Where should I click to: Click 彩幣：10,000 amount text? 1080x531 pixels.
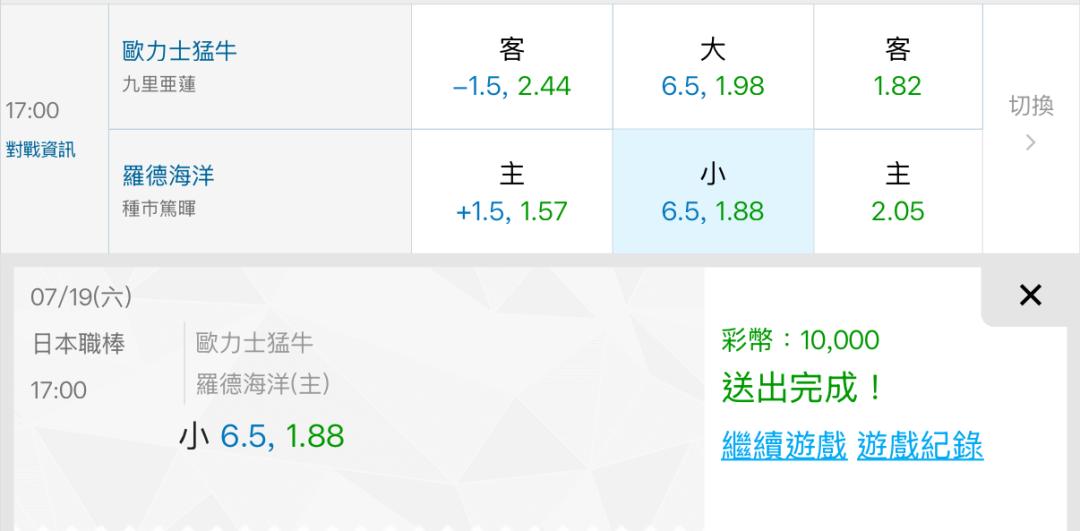(x=800, y=340)
